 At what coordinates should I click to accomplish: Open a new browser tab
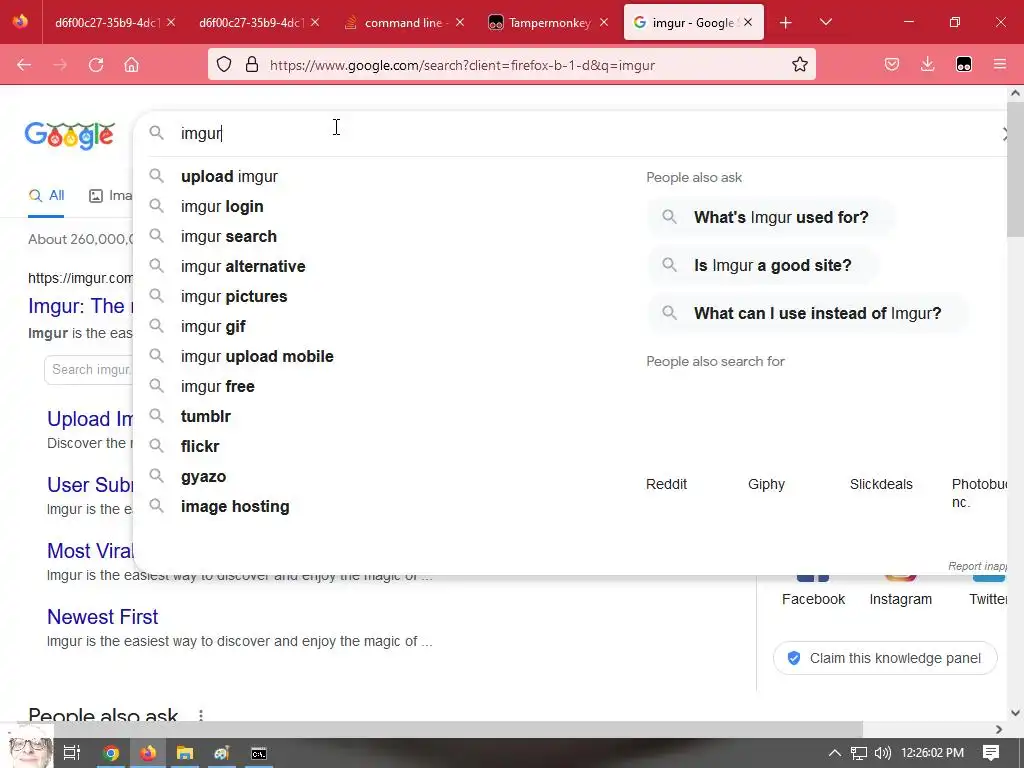(786, 23)
